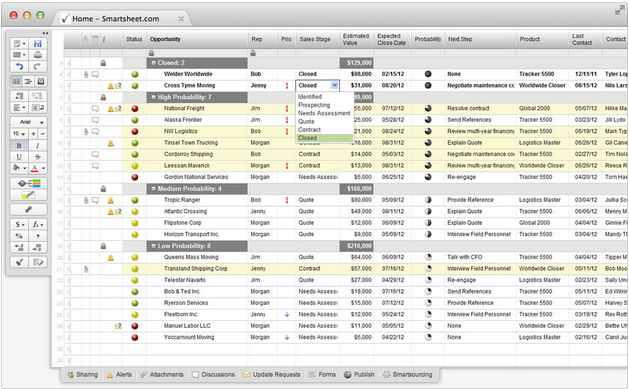
Task: Open text alignment dropdown
Action: click(x=19, y=107)
